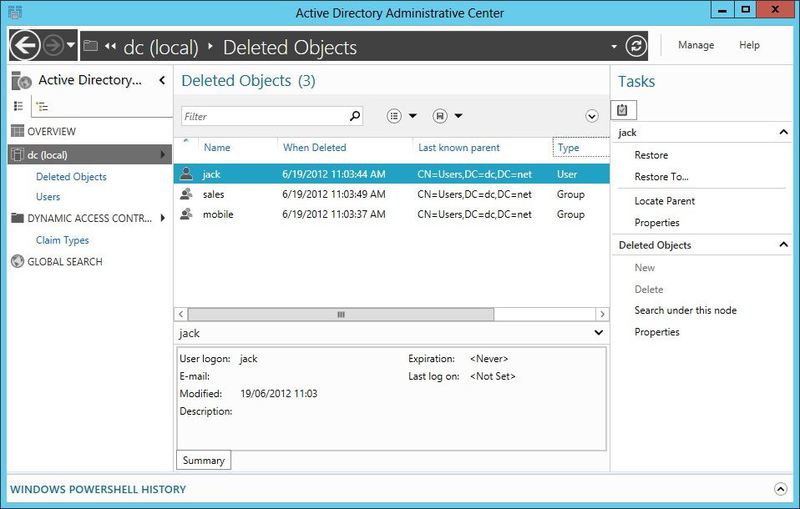Viewport: 800px width, 509px height.
Task: Click the column list view options icon
Action: tap(394, 116)
